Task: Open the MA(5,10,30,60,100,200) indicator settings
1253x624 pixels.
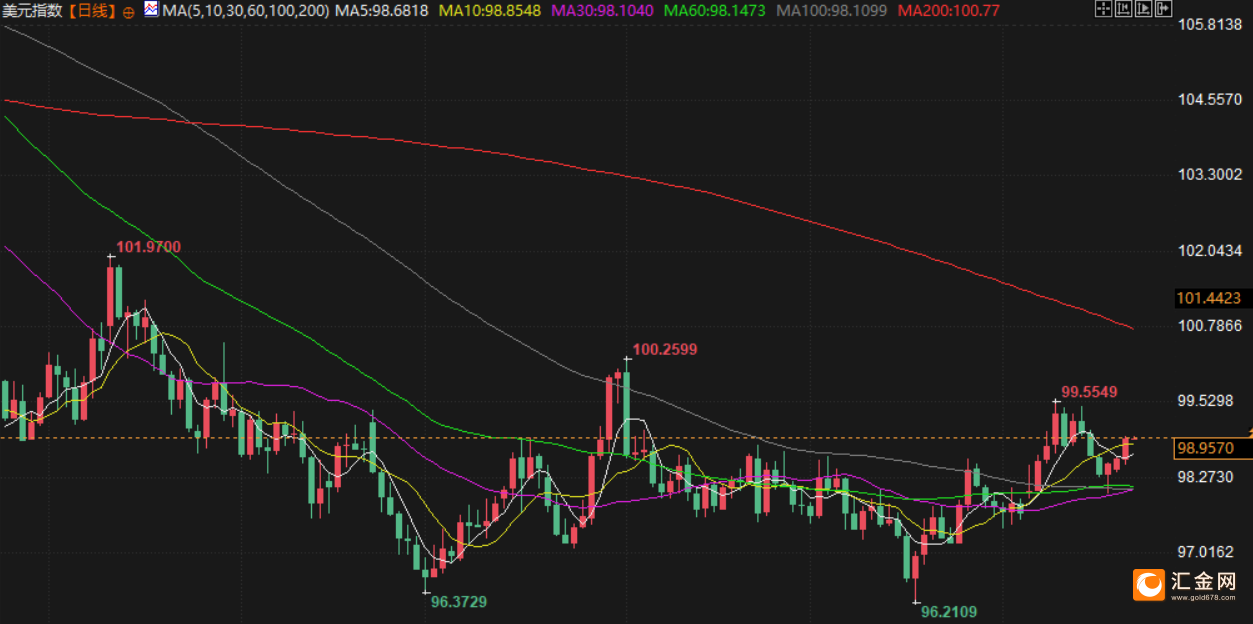Action: pos(244,11)
